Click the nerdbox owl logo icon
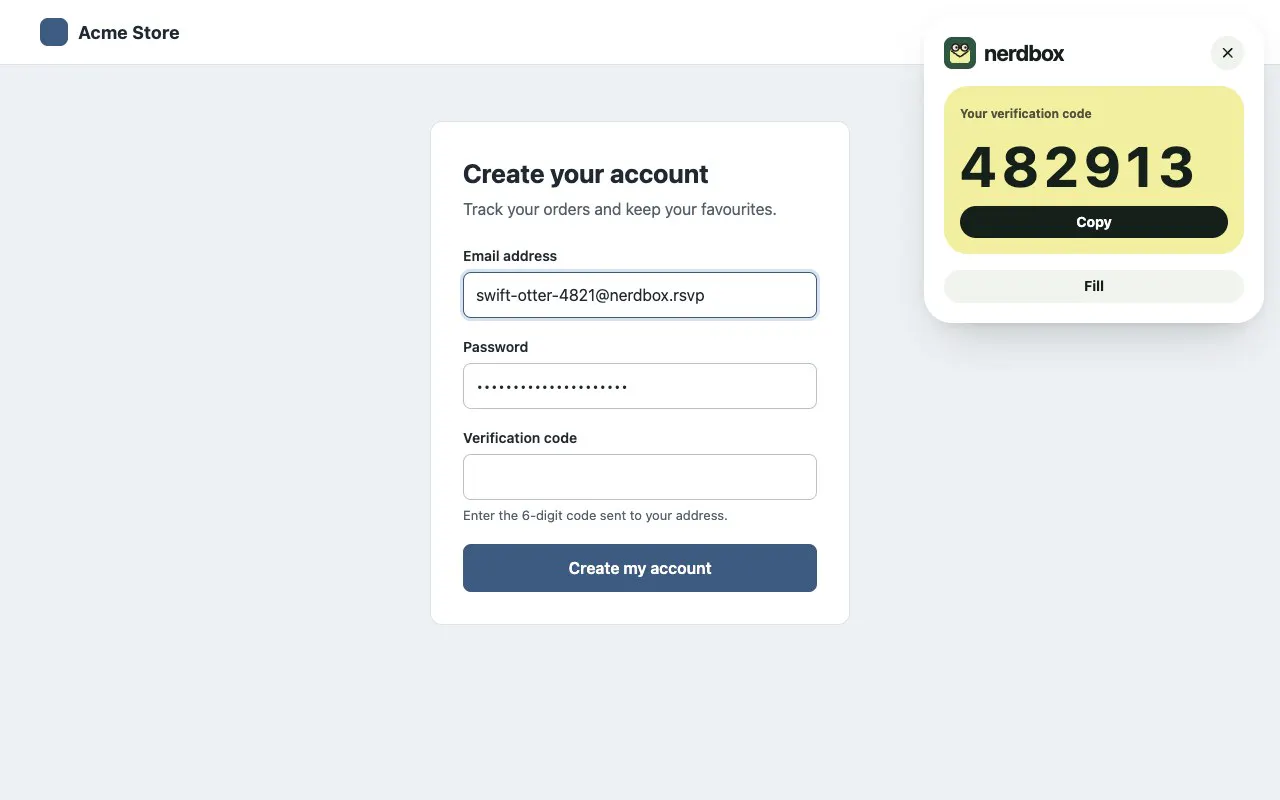Screen dimensions: 1280x800 tap(960, 53)
